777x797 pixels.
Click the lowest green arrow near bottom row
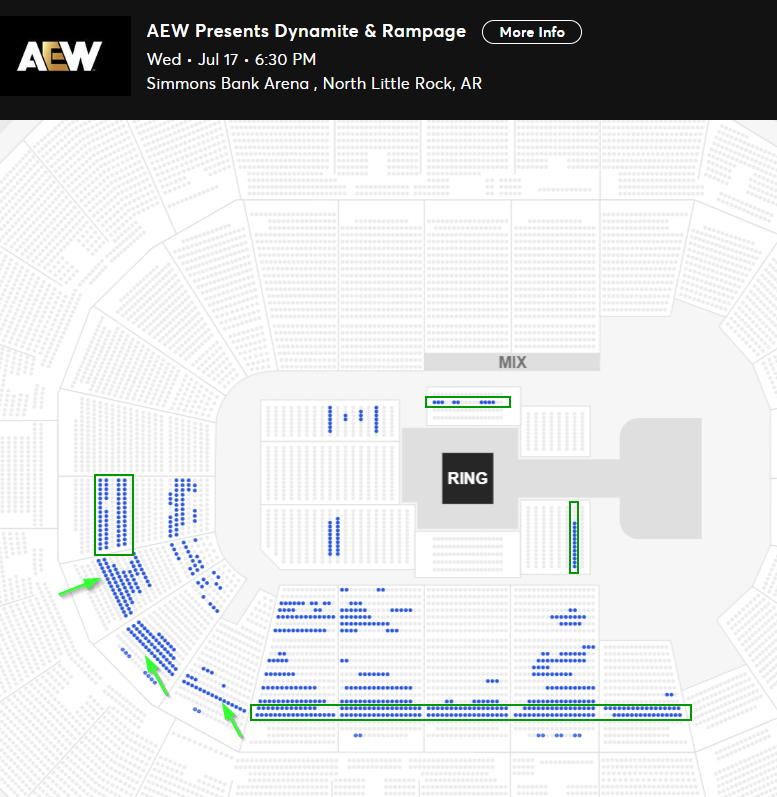(232, 720)
